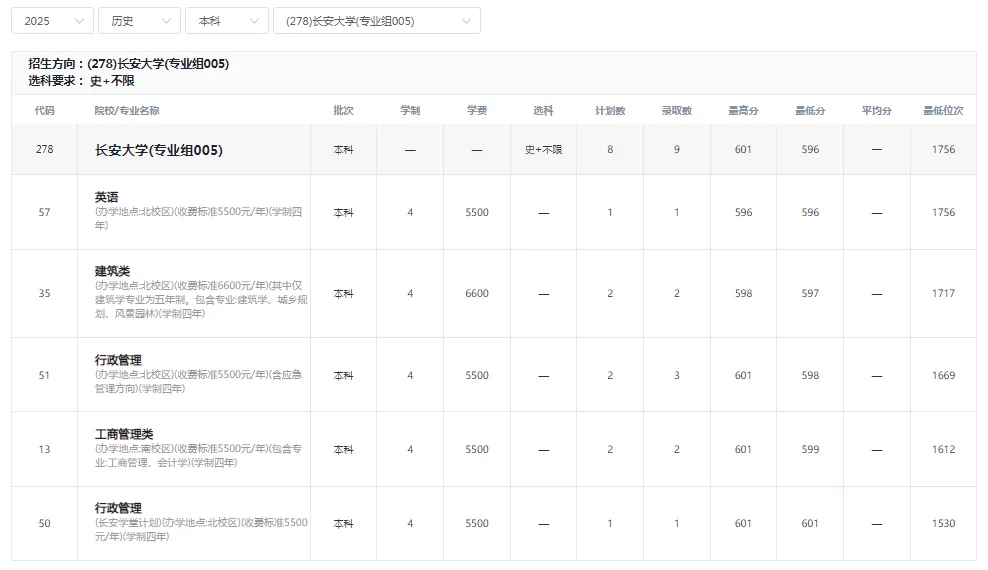Click lowest rank 1530 in last row

click(943, 523)
